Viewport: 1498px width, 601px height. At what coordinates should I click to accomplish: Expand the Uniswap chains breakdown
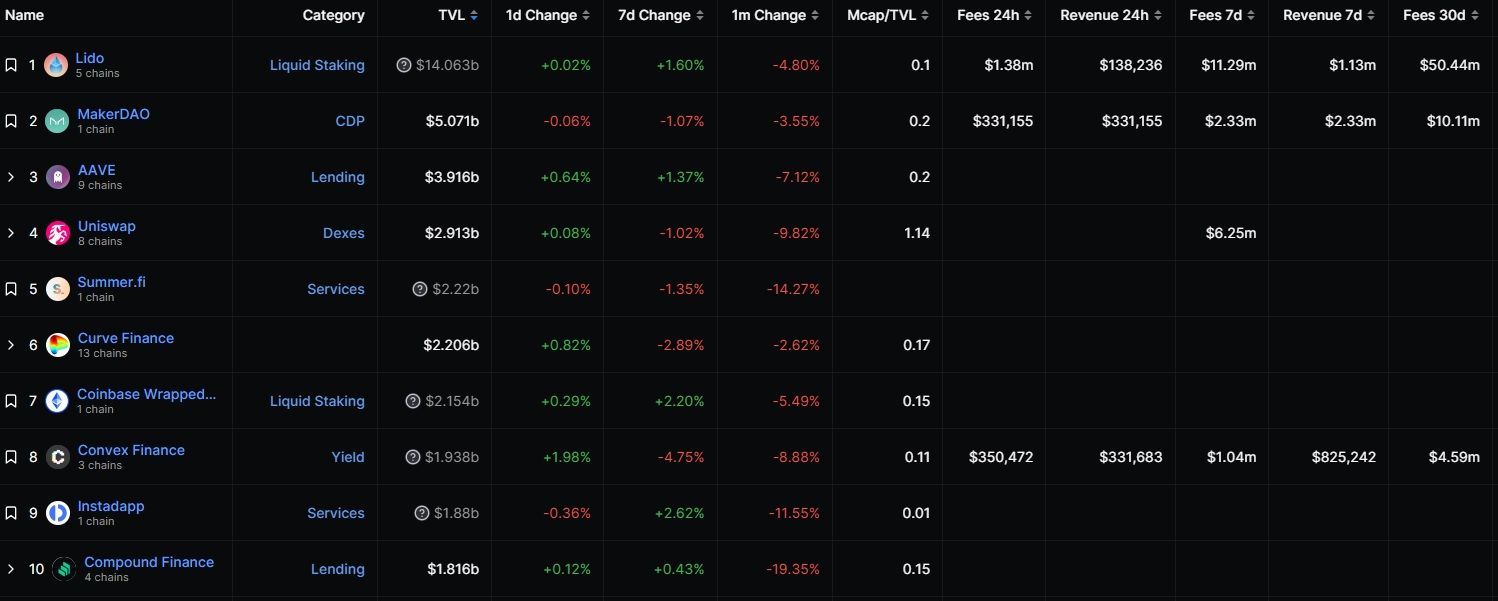(x=11, y=233)
